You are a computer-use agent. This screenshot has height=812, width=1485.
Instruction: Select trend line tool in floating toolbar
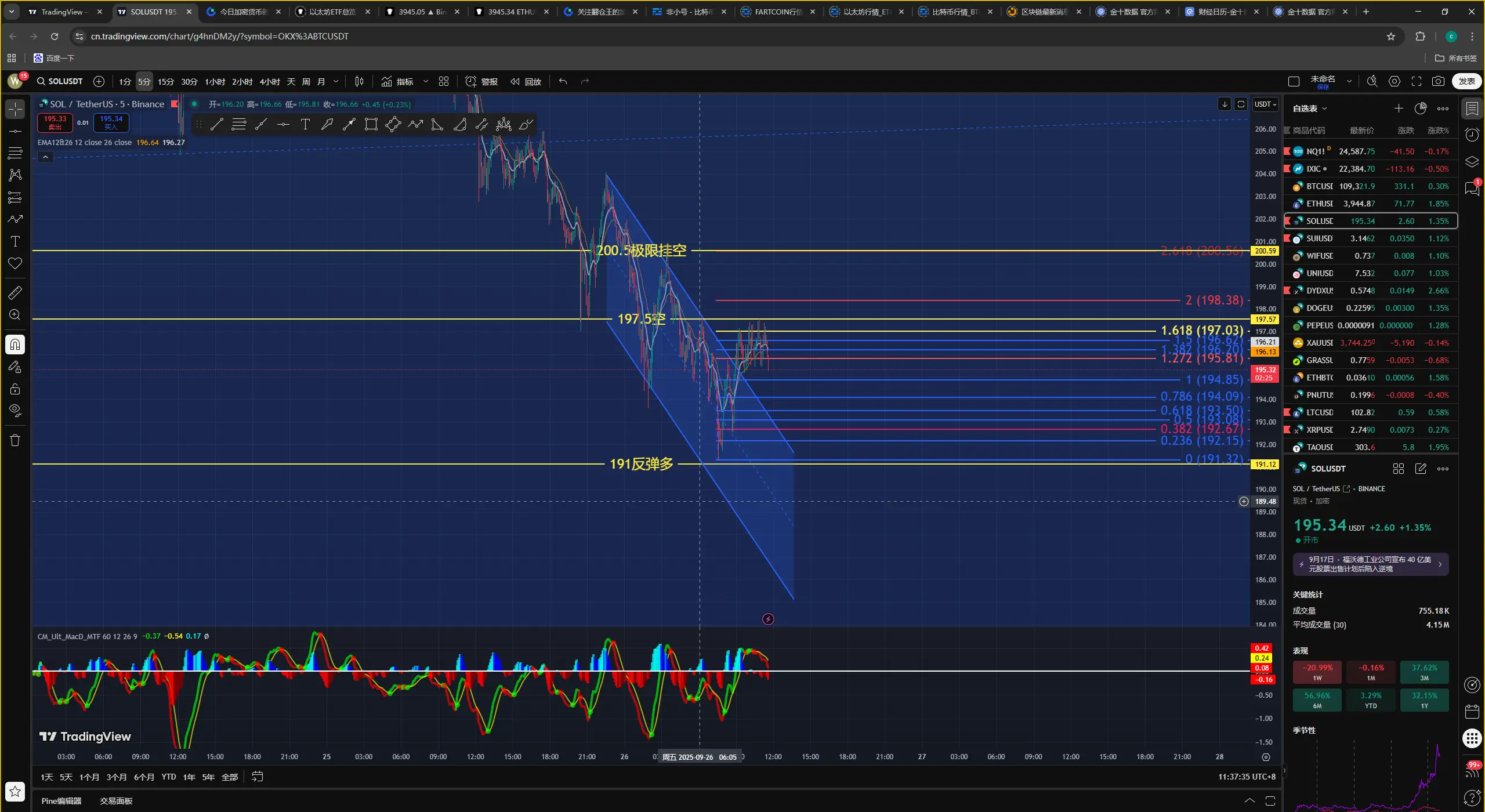216,124
